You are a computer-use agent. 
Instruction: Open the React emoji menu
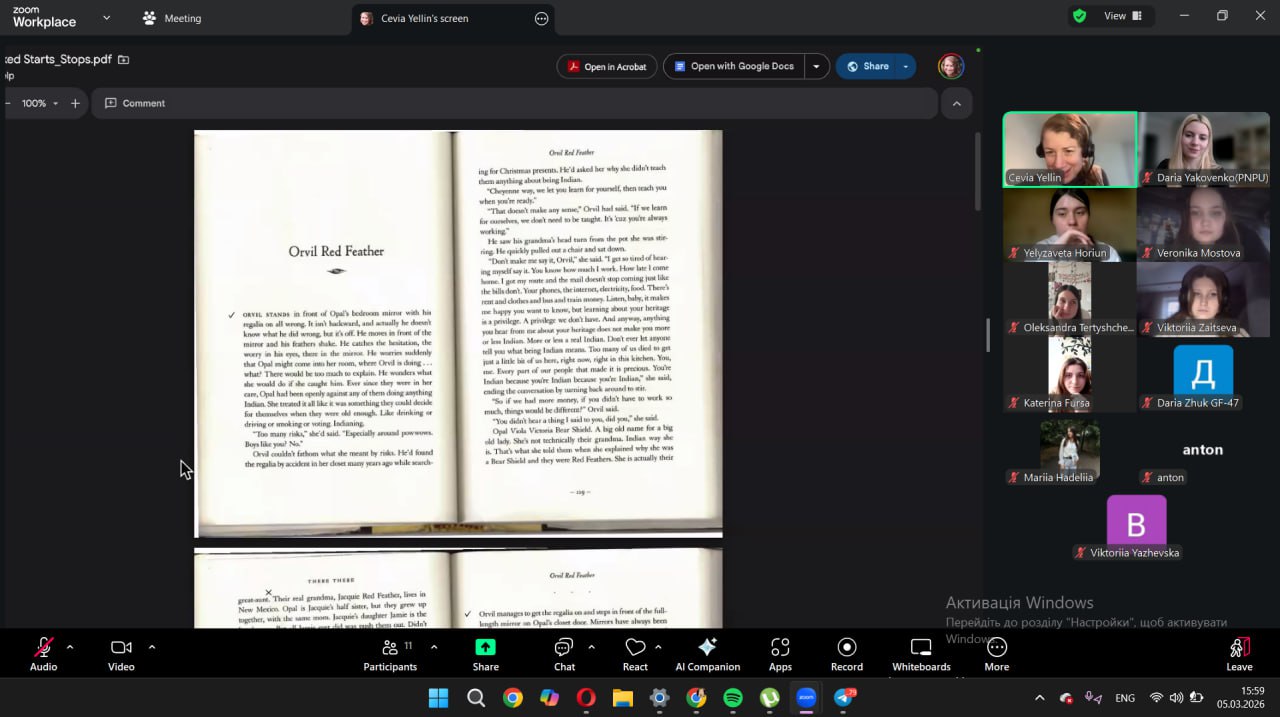tap(635, 654)
